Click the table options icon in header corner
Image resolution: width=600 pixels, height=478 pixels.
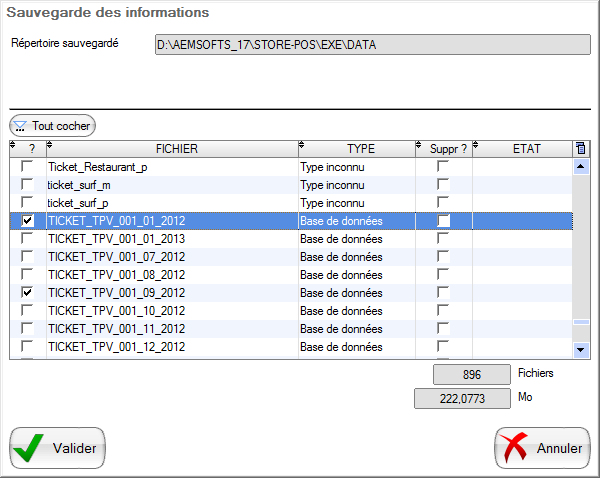click(581, 149)
